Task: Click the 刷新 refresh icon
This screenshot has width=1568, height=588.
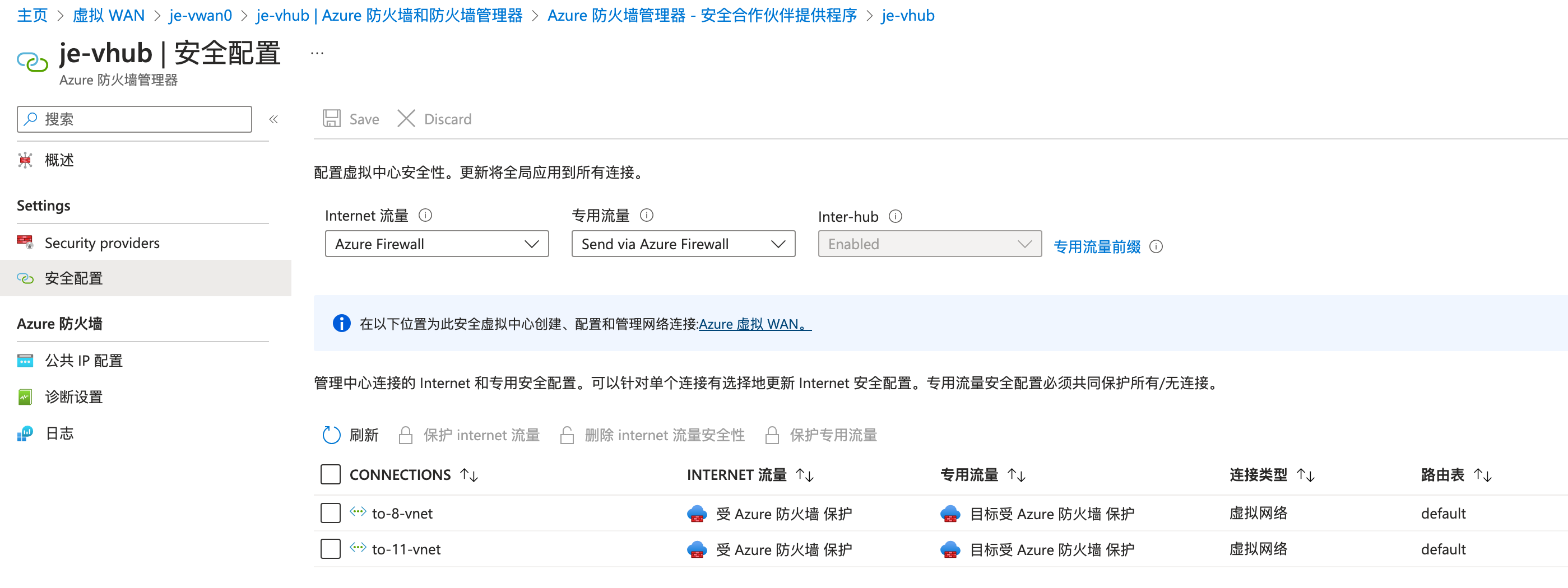Action: click(x=332, y=435)
